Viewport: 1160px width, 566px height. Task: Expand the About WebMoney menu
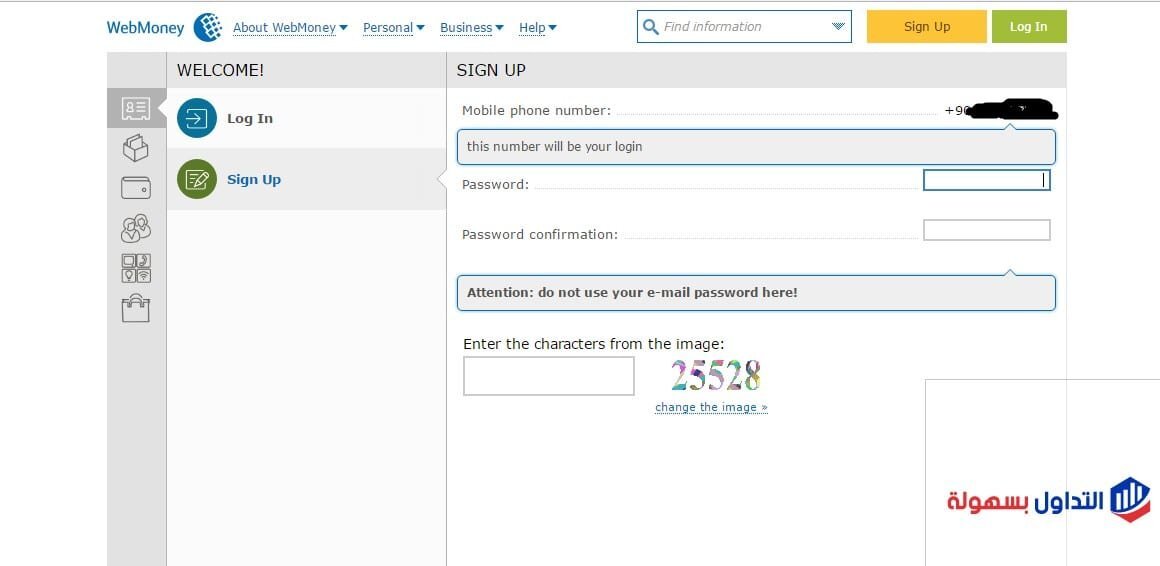pos(290,28)
